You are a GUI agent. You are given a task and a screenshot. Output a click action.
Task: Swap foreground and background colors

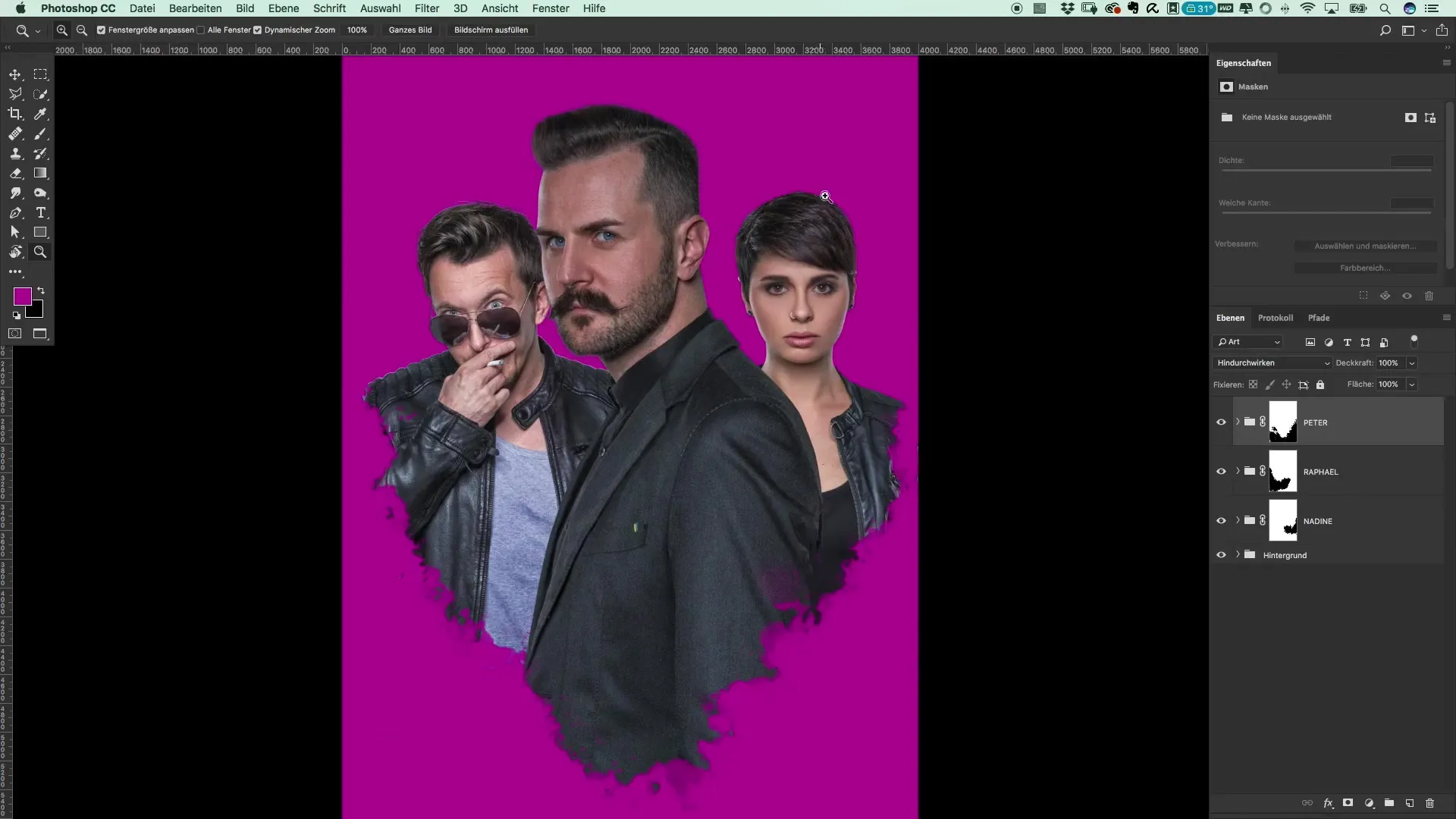pyautogui.click(x=41, y=290)
